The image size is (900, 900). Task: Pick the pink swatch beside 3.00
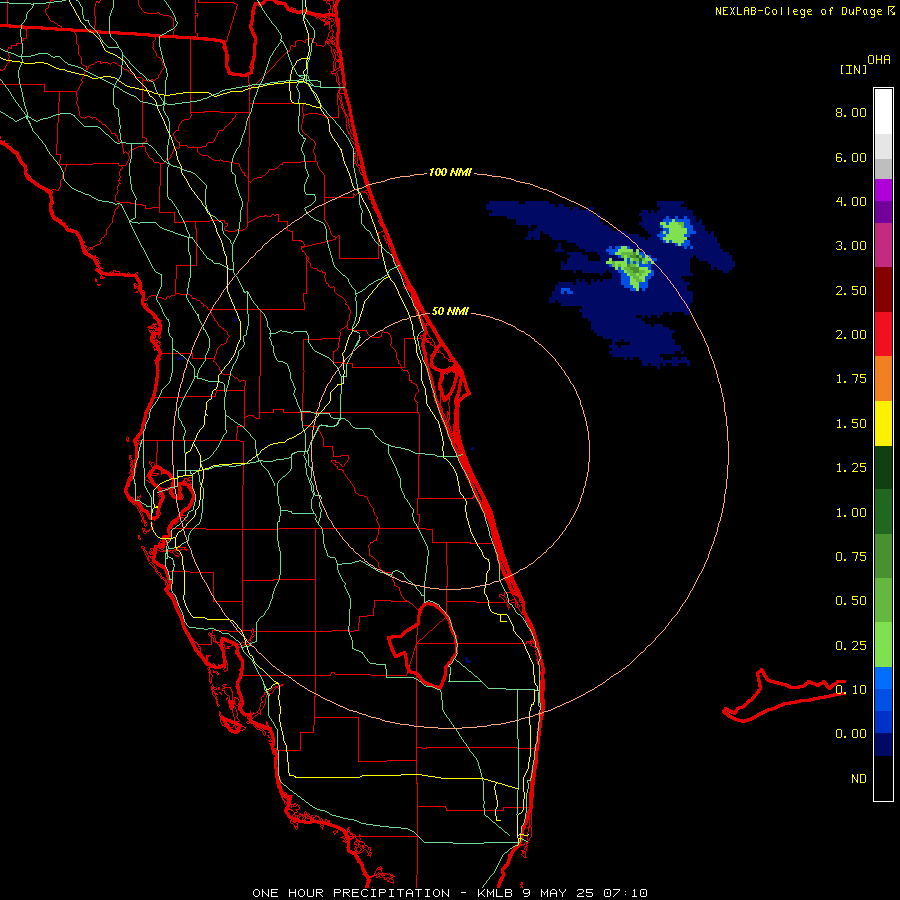pyautogui.click(x=883, y=245)
